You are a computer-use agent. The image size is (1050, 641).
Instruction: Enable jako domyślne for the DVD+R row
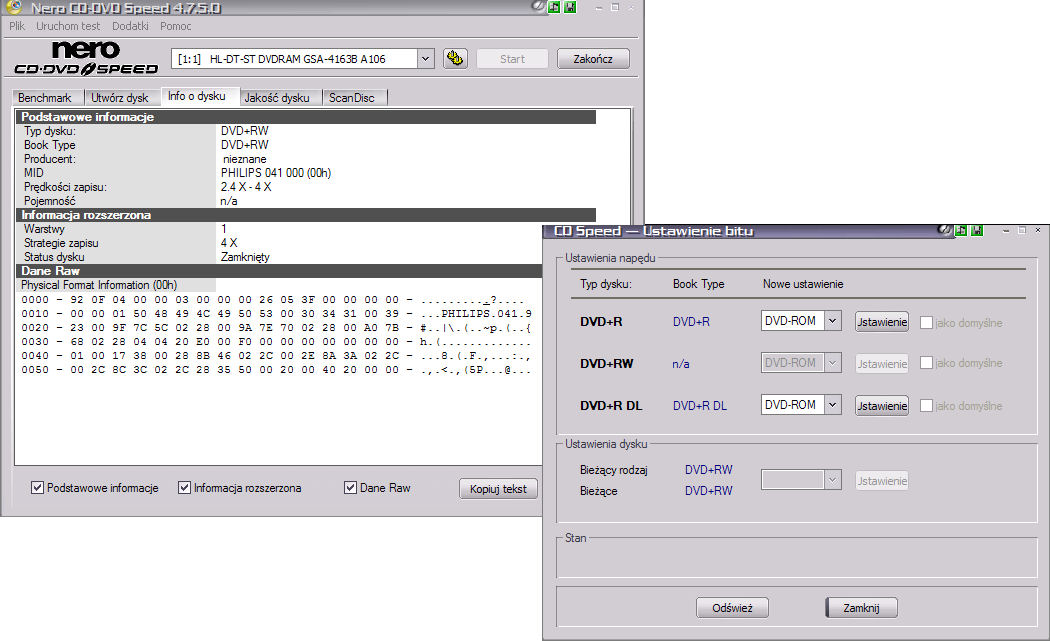pyautogui.click(x=926, y=323)
